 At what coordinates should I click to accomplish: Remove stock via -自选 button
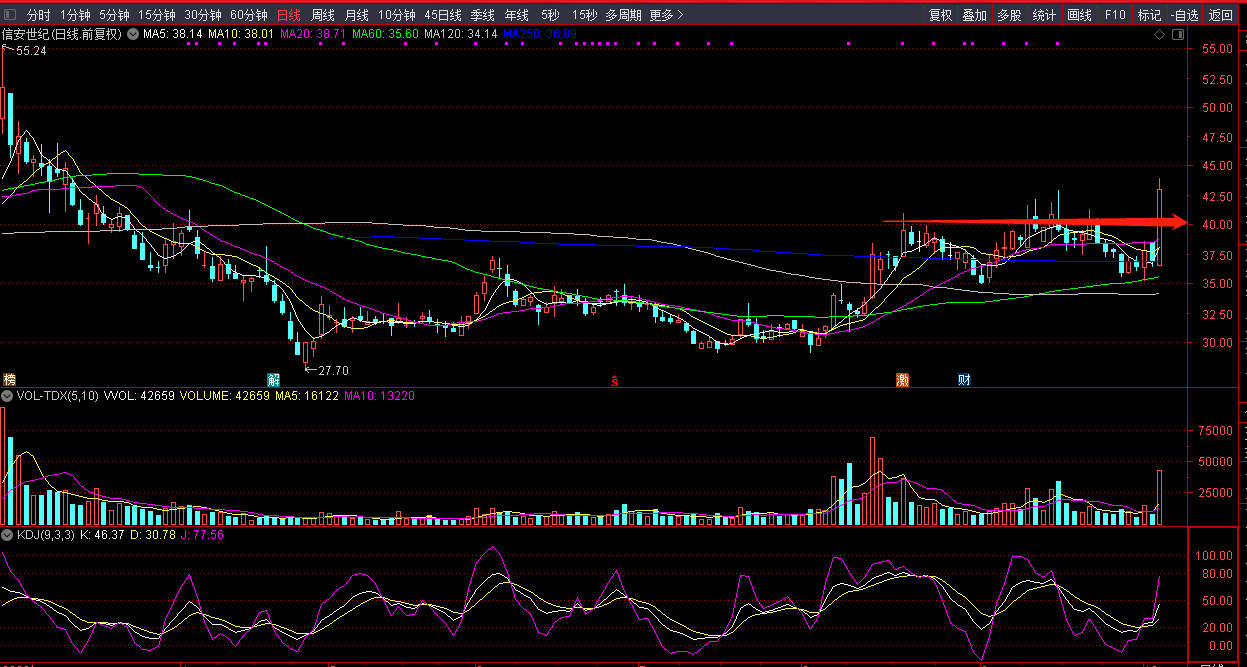tap(1184, 15)
